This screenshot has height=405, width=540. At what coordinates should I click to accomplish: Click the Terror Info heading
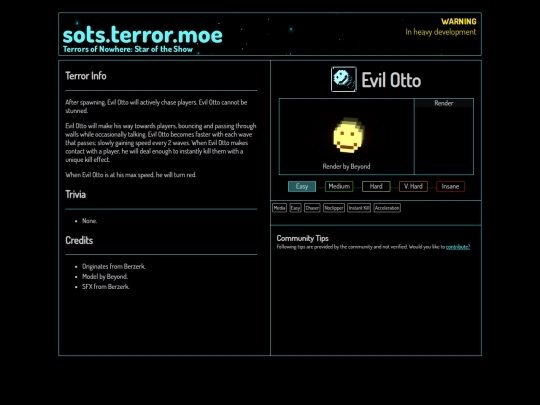(86, 76)
